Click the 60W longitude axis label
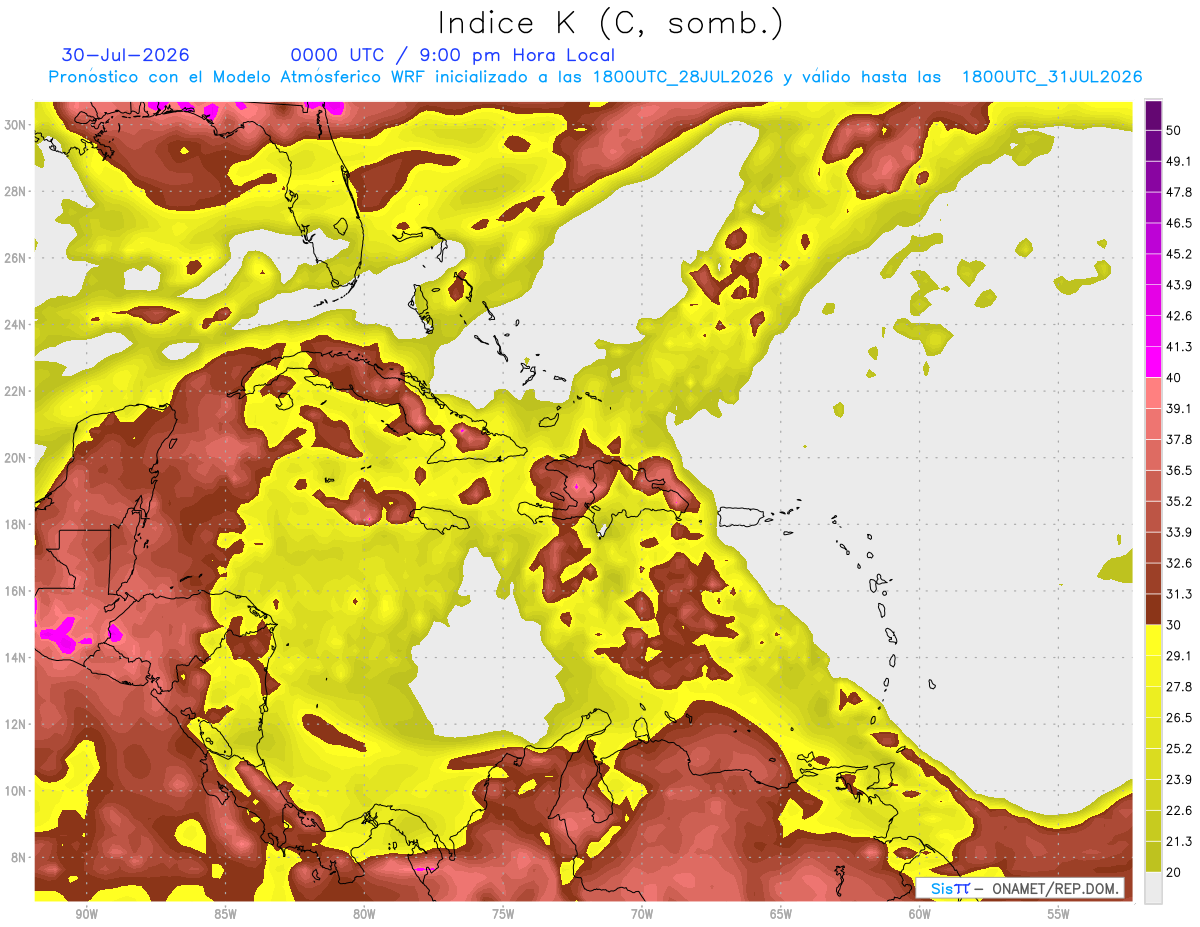The image size is (1200, 927). click(920, 914)
